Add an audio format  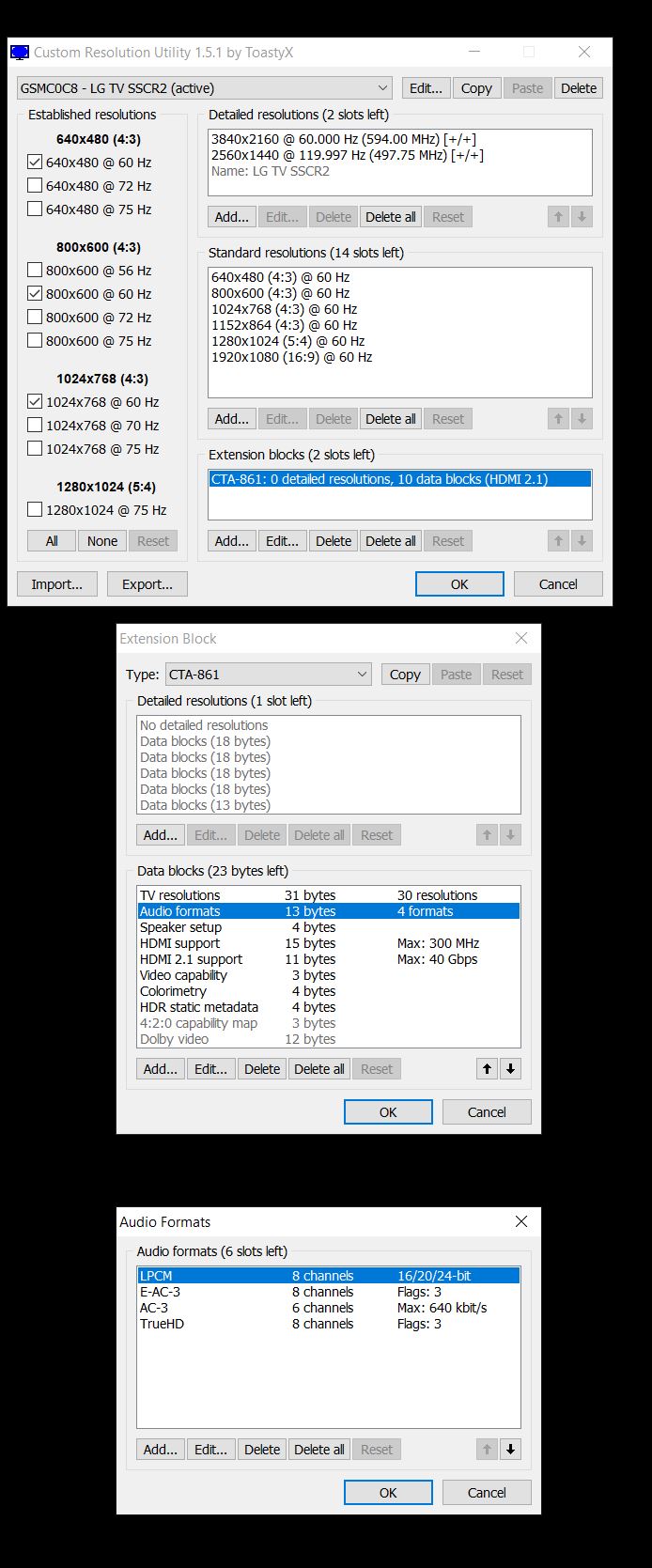click(x=160, y=1450)
